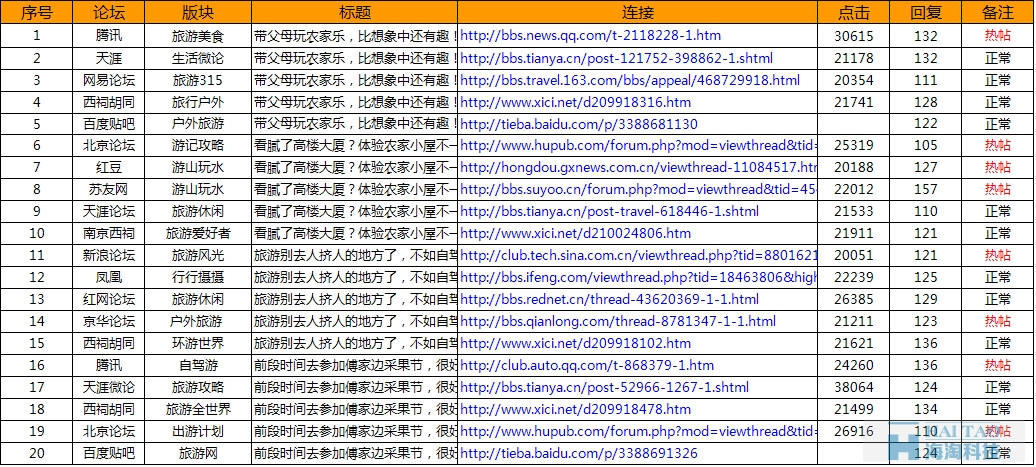The height and width of the screenshot is (467, 1036).
Task: Select the 序号 column header
Action: click(x=37, y=13)
